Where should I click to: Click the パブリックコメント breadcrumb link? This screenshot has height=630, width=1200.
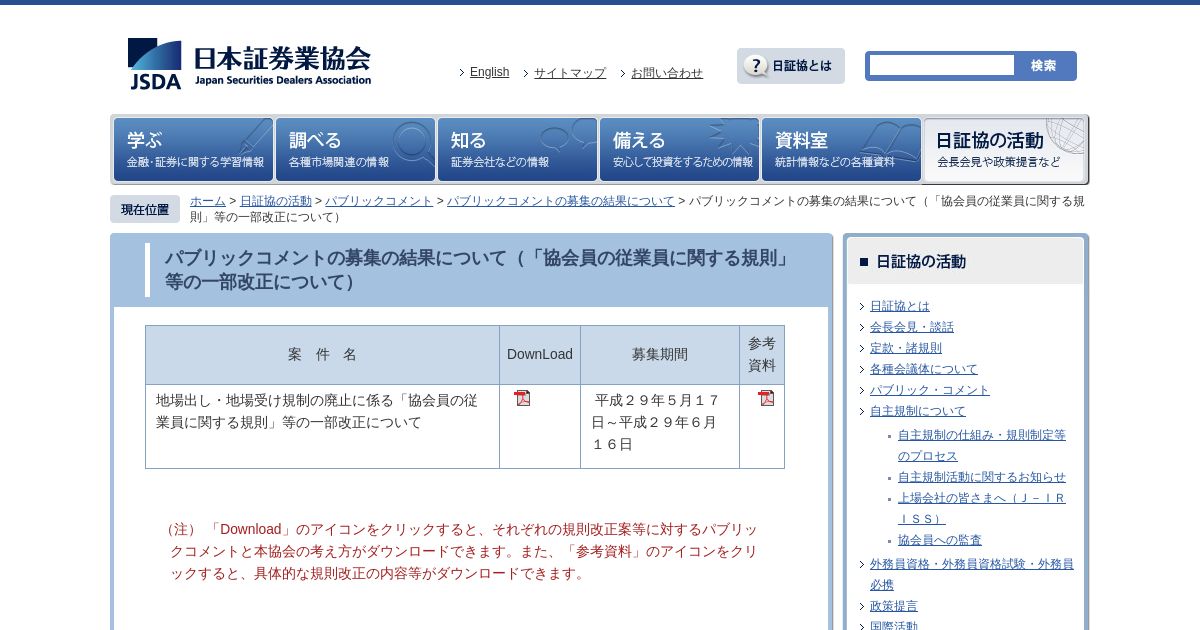coord(379,201)
